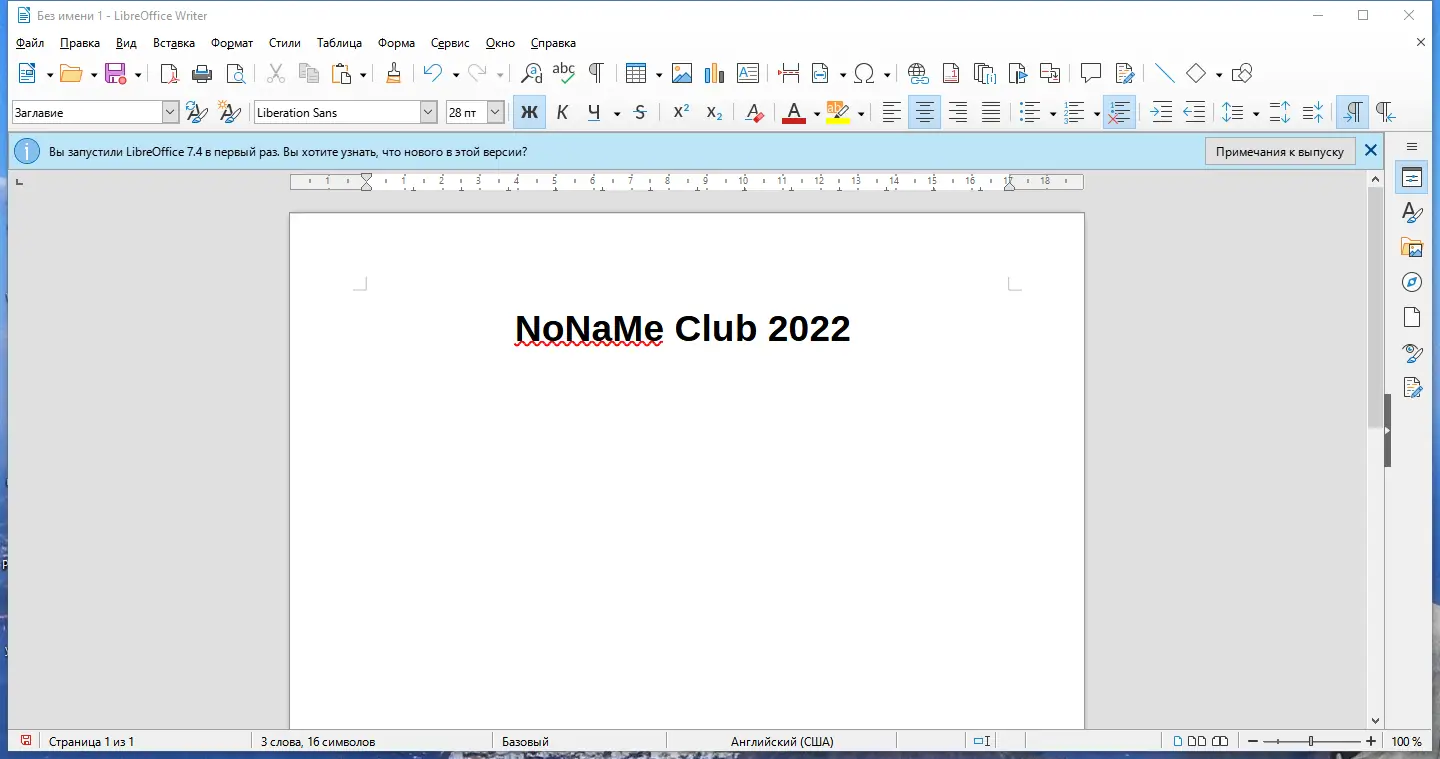The image size is (1440, 759).
Task: Insert a chart into the document
Action: pyautogui.click(x=714, y=73)
